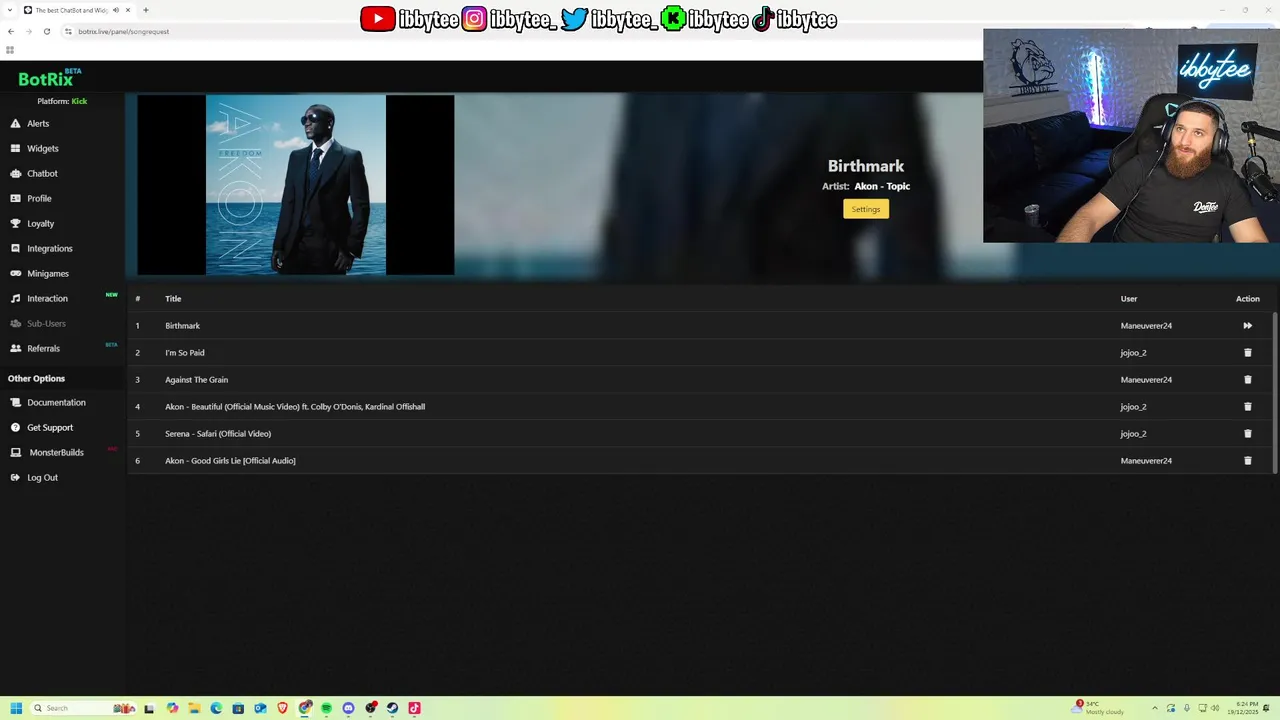Click the Kick platform label
1280x720 pixels.
[x=79, y=101]
